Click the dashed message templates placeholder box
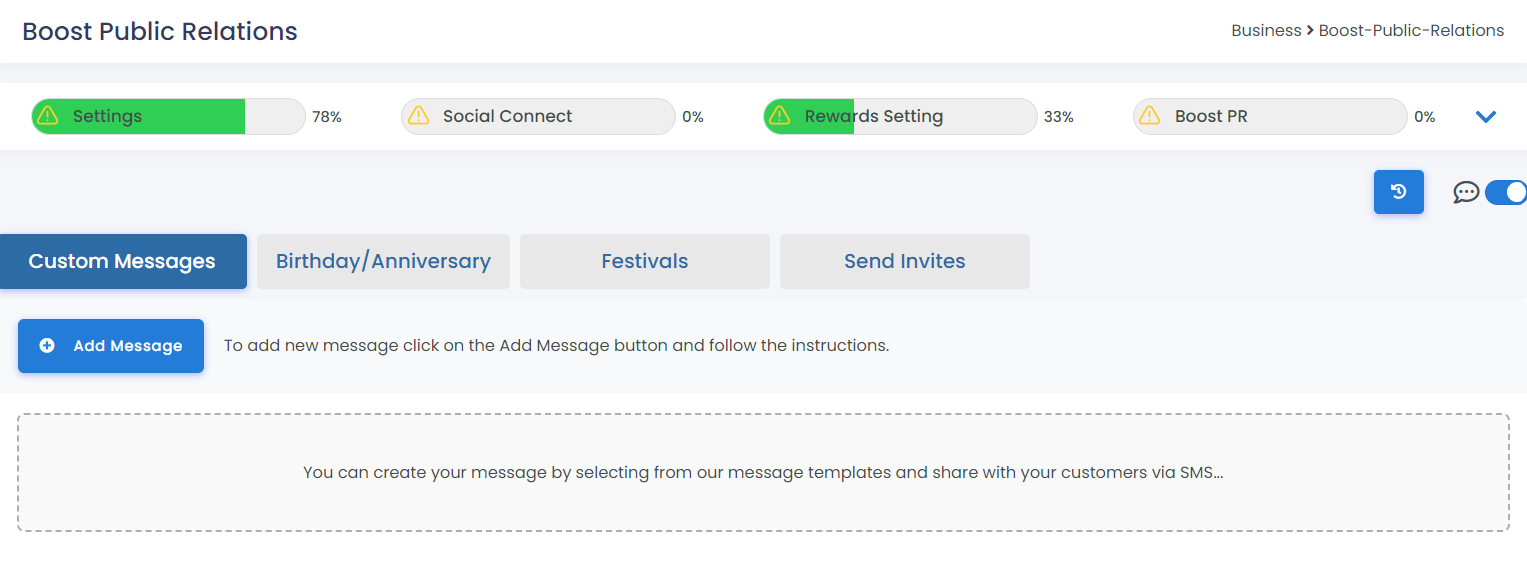The width and height of the screenshot is (1527, 565). coord(763,472)
